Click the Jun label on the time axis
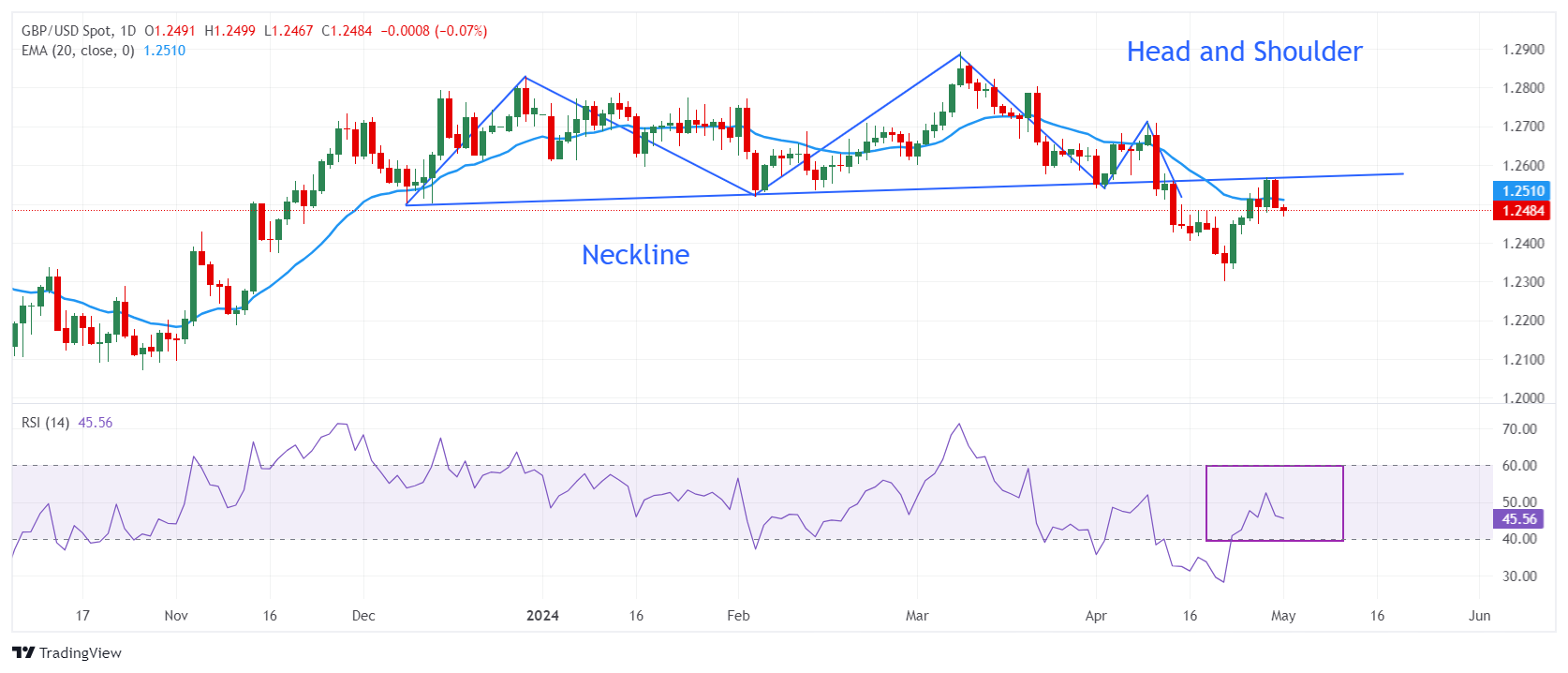Screen dimensions: 1568x673 tap(1479, 616)
